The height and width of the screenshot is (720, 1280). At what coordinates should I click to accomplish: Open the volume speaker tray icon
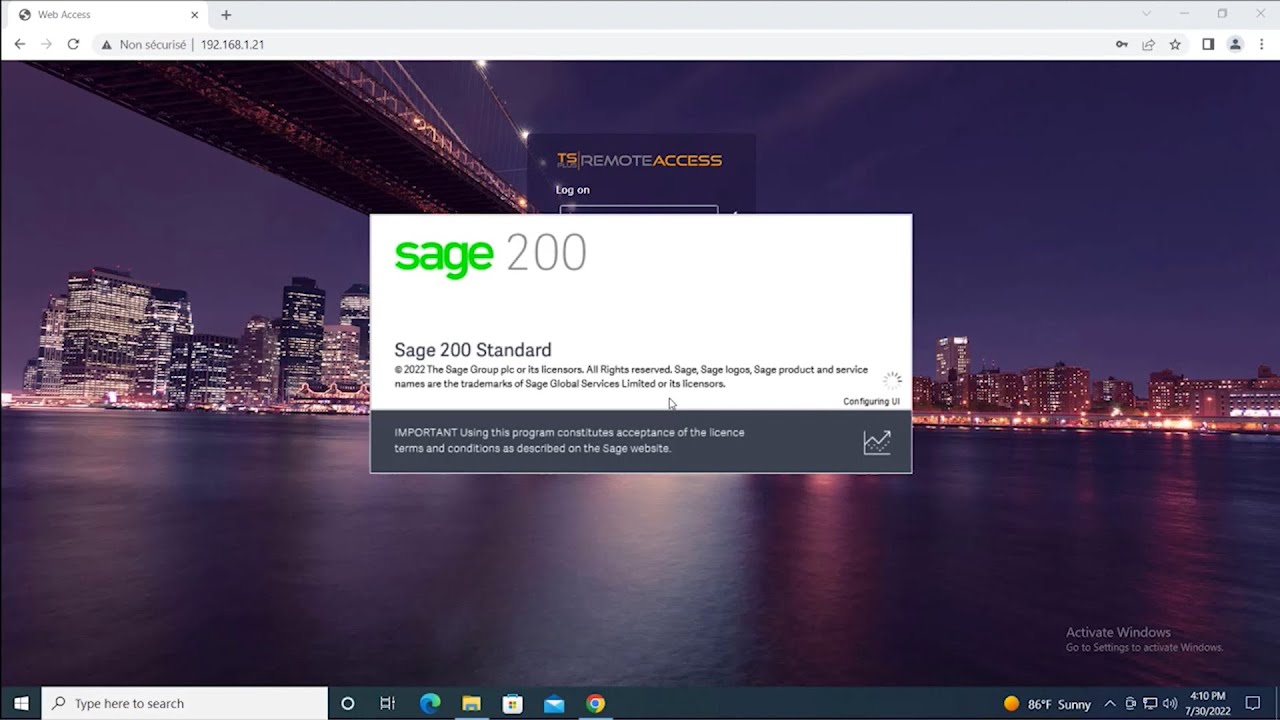pyautogui.click(x=1170, y=704)
